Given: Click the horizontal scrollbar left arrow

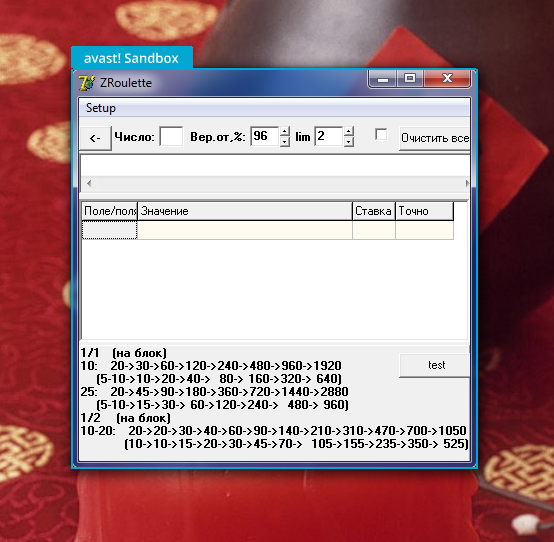Looking at the screenshot, I should [x=89, y=183].
